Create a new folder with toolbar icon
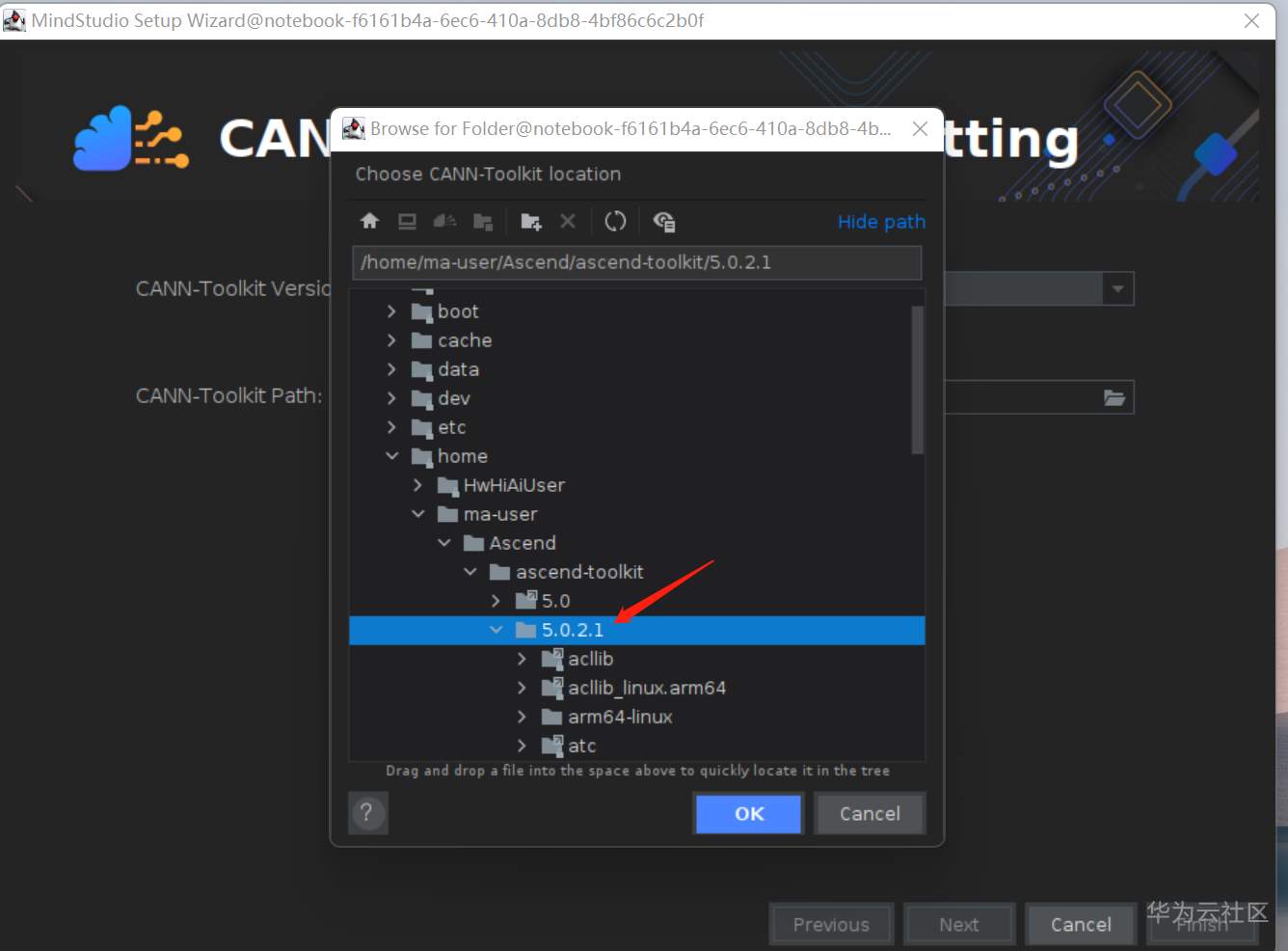The image size is (1288, 951). [x=530, y=222]
